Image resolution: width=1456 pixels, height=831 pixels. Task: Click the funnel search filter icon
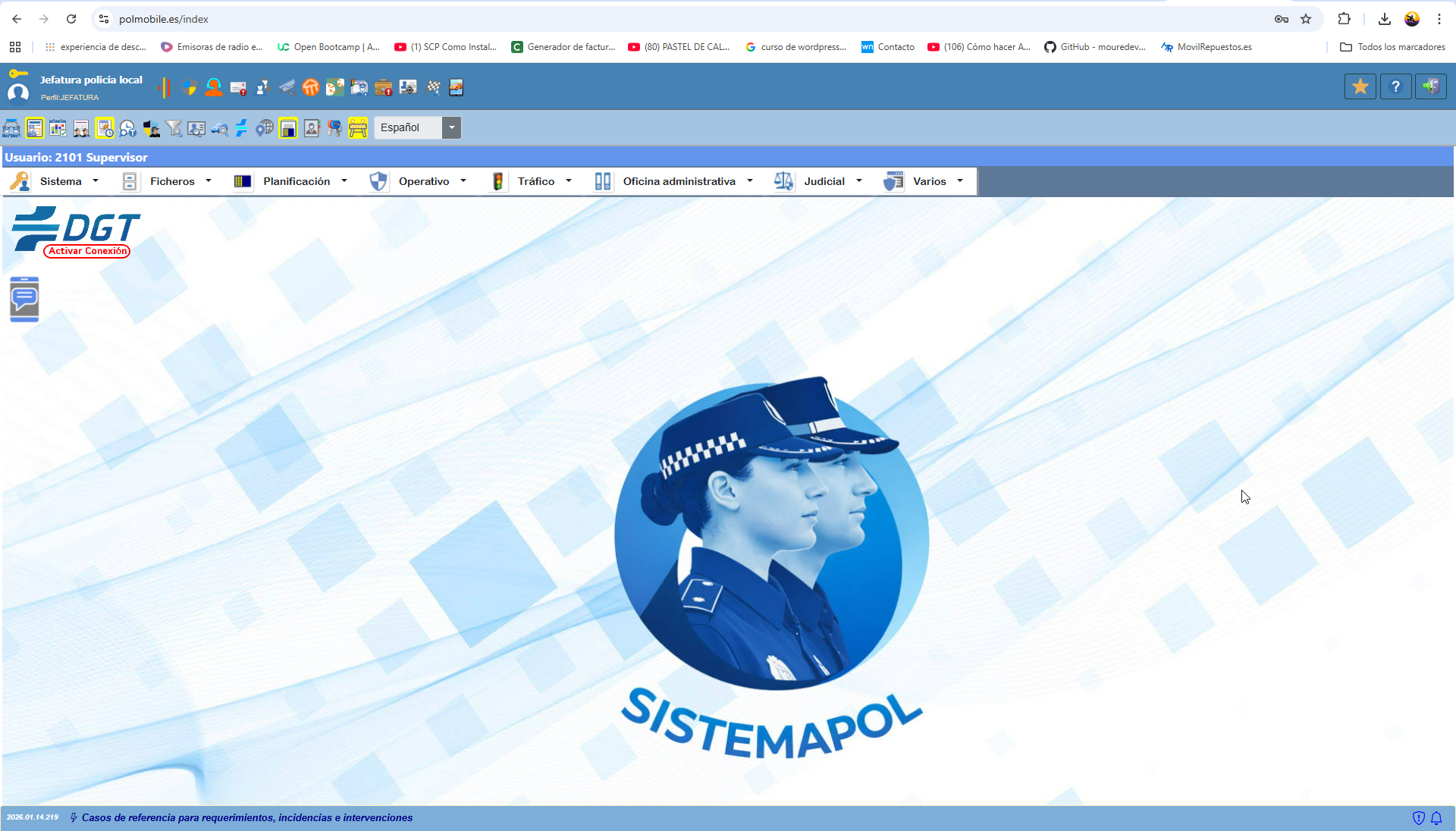[x=174, y=128]
